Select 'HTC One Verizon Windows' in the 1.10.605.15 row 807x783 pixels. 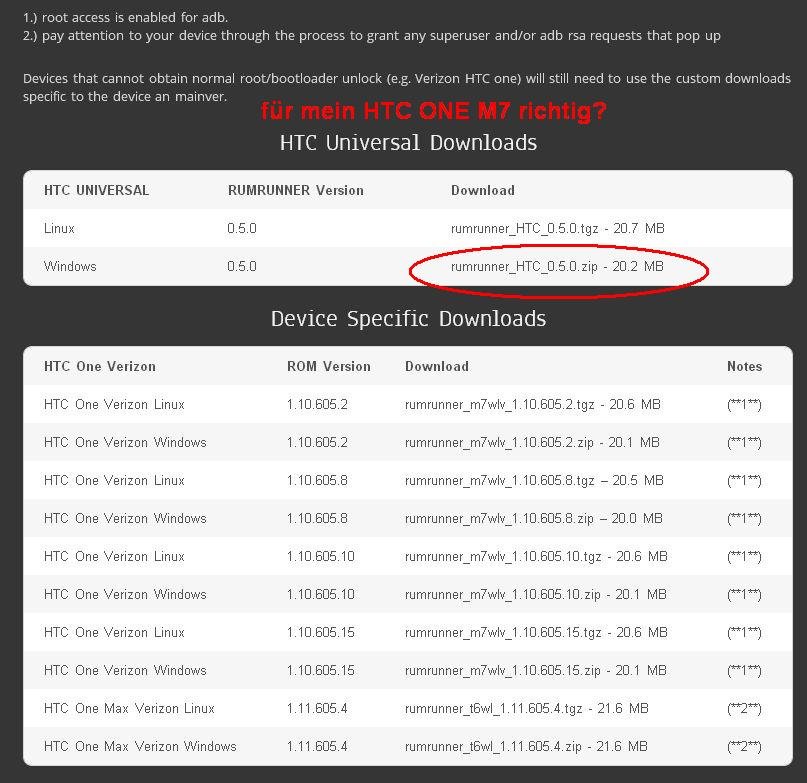[125, 670]
